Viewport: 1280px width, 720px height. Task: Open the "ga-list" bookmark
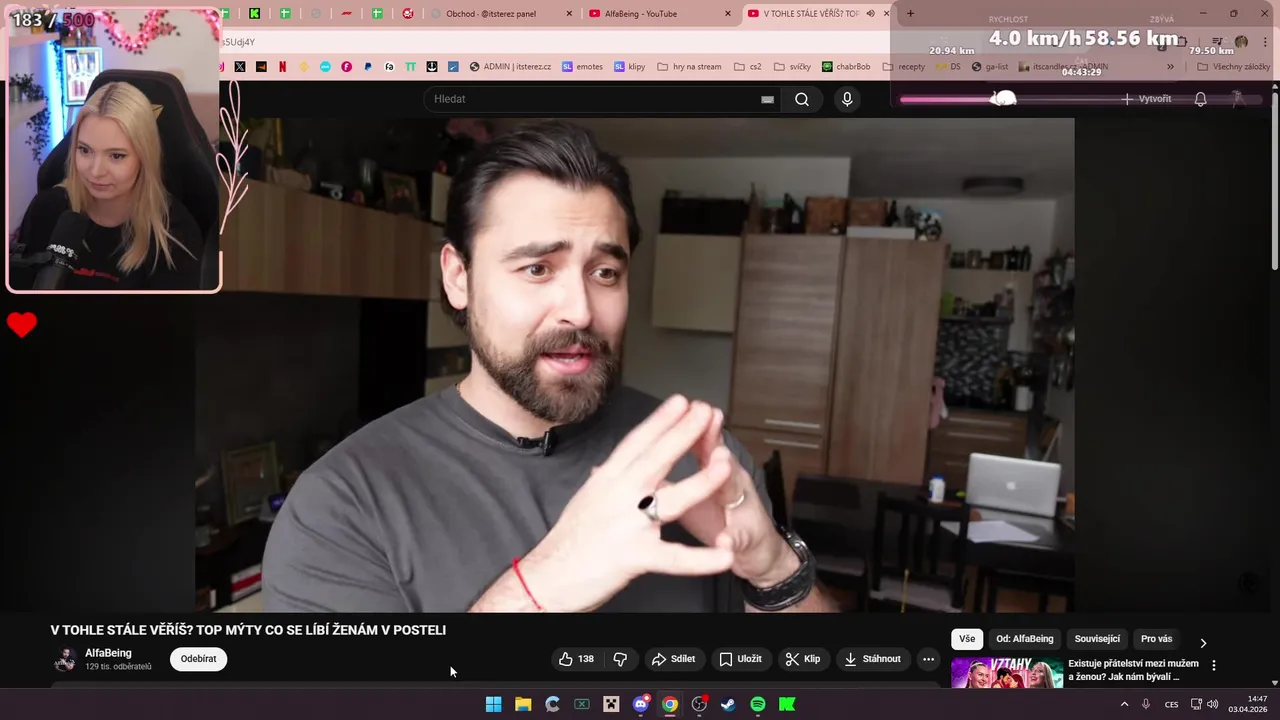click(x=990, y=67)
